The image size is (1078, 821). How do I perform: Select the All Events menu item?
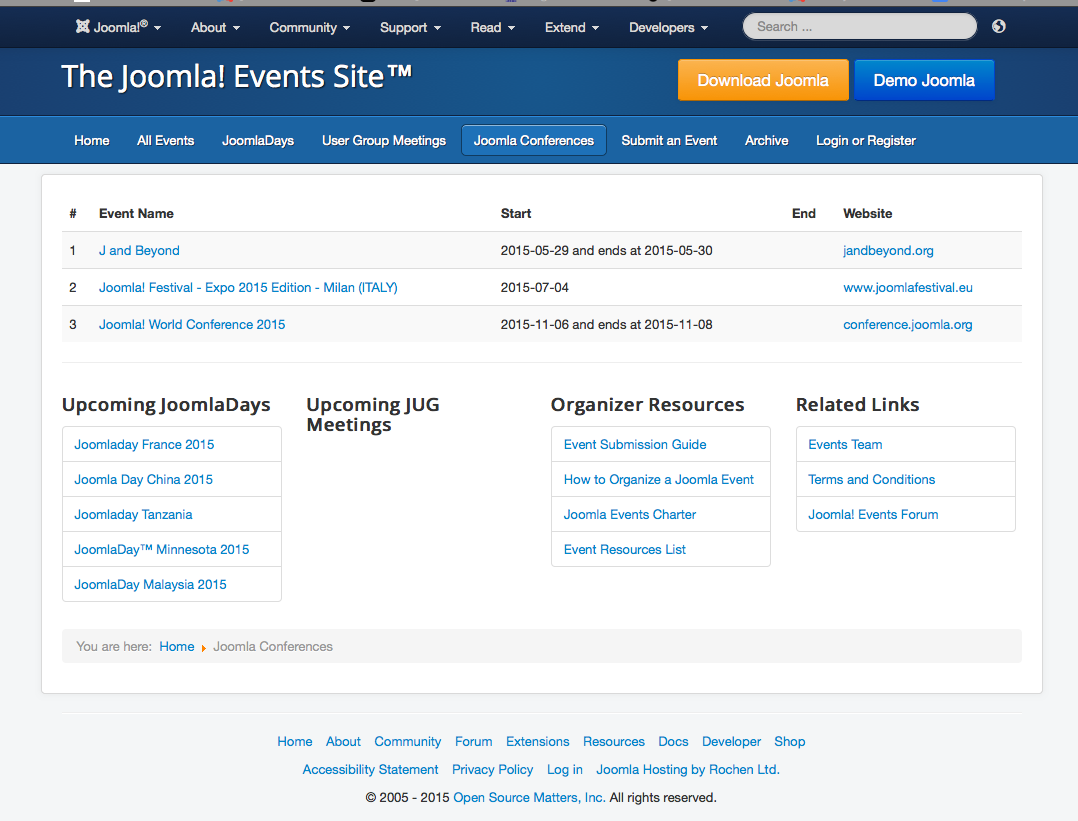pyautogui.click(x=166, y=140)
